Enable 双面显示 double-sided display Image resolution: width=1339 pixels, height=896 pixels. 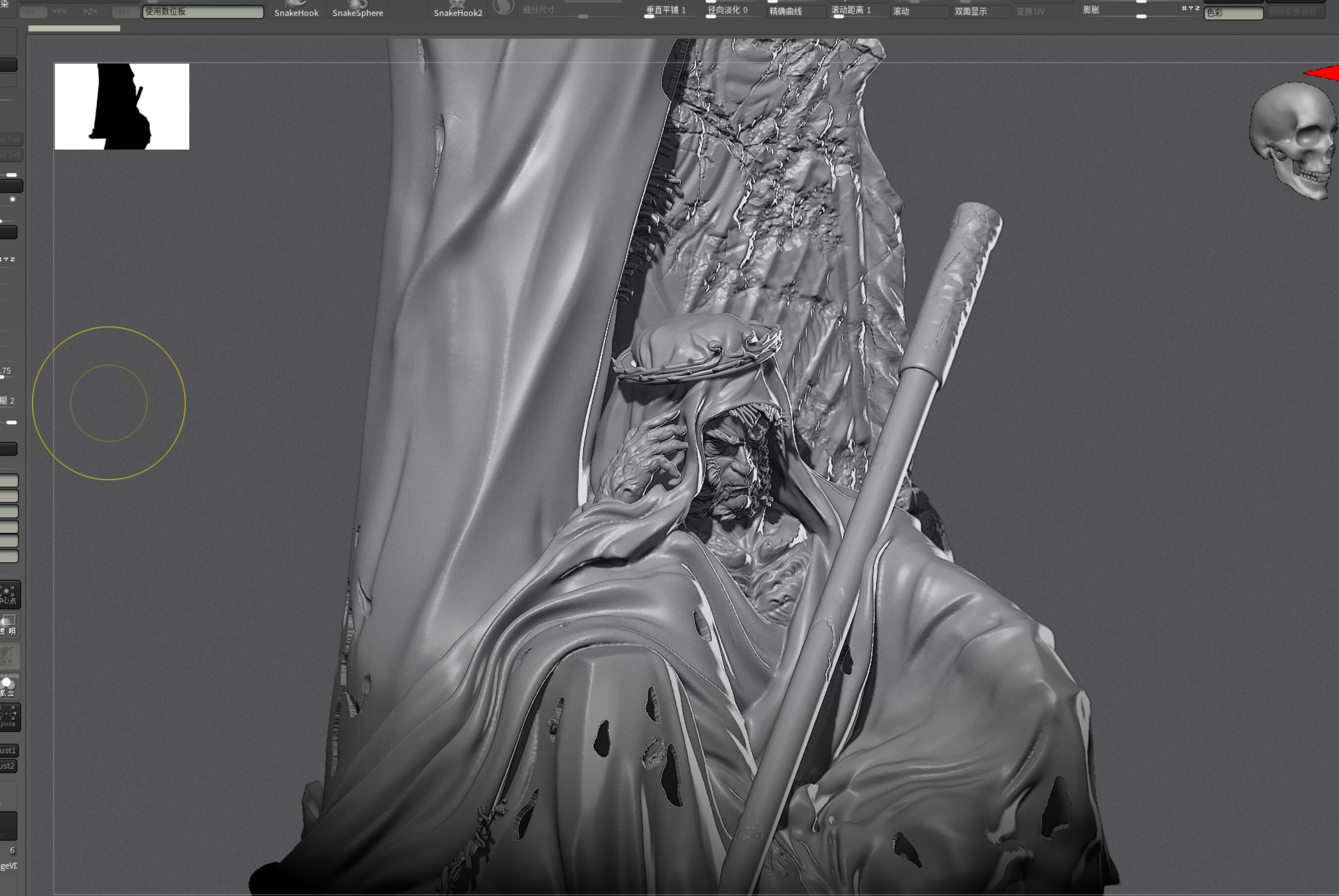(980, 11)
